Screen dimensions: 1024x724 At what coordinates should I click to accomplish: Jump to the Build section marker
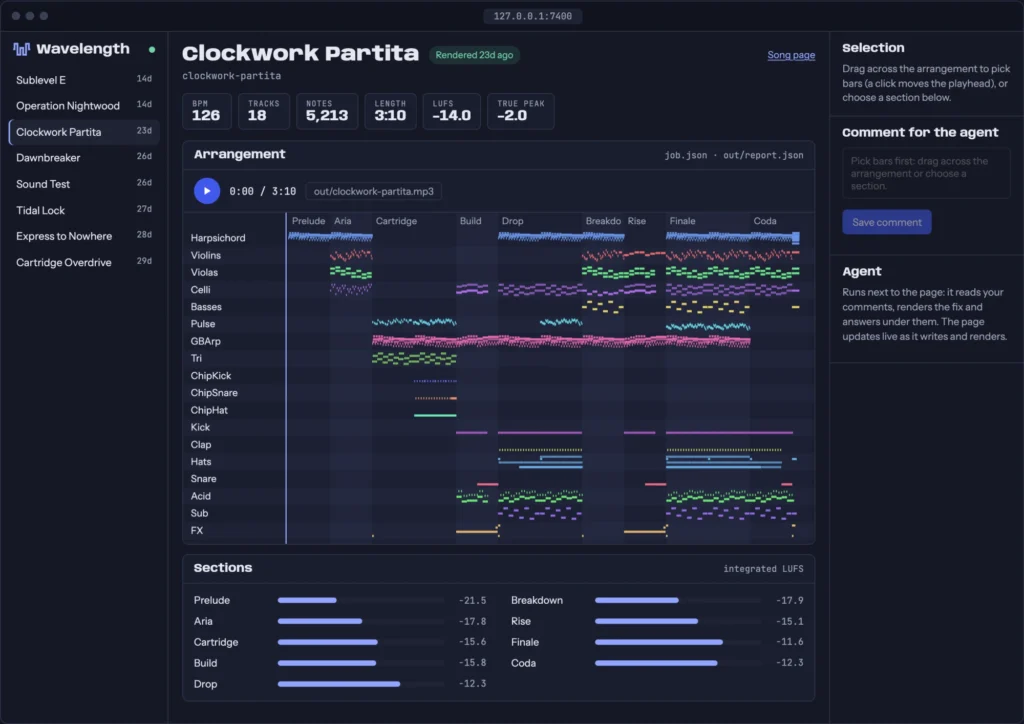click(470, 221)
